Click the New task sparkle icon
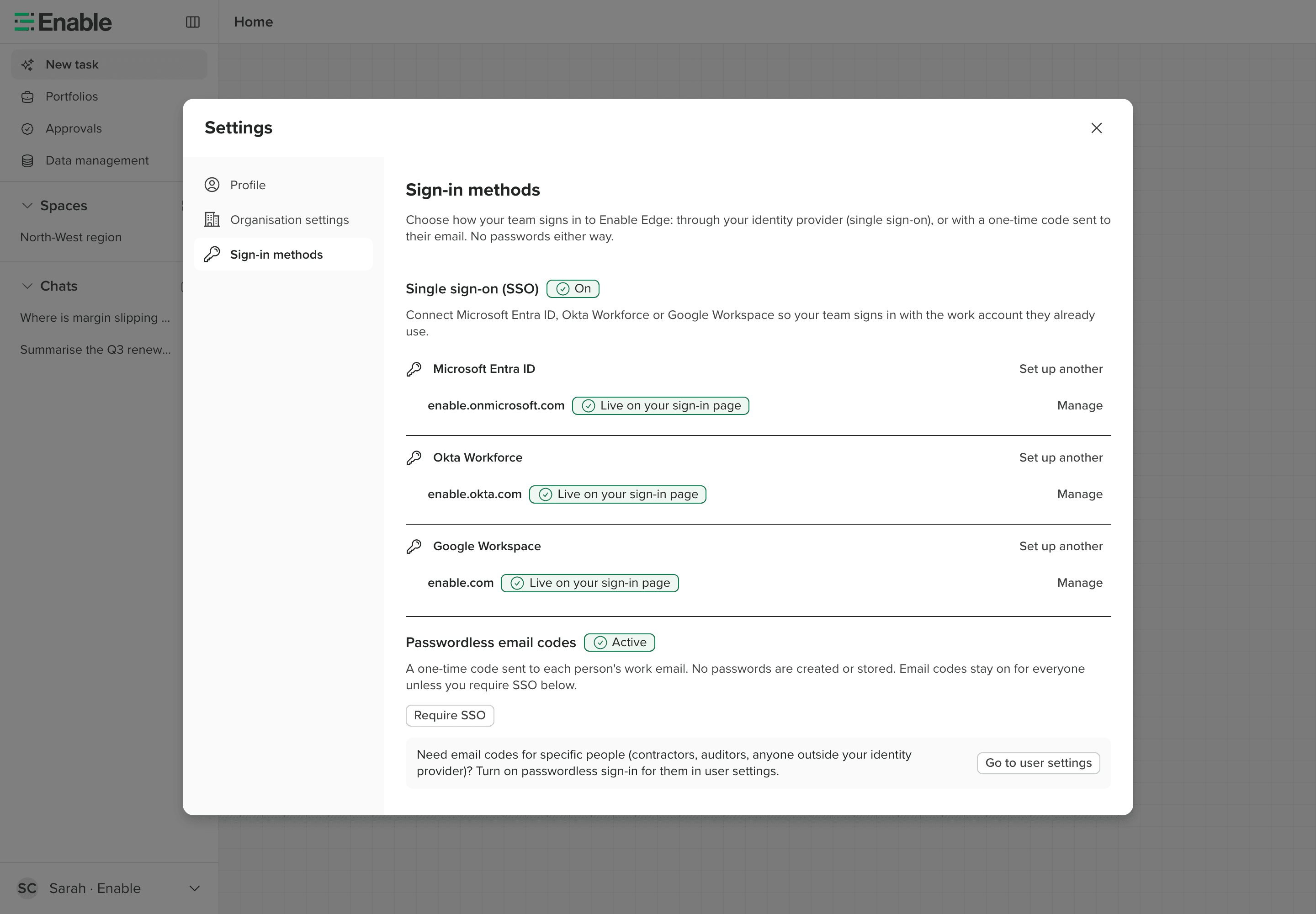This screenshot has width=1316, height=914. [27, 65]
